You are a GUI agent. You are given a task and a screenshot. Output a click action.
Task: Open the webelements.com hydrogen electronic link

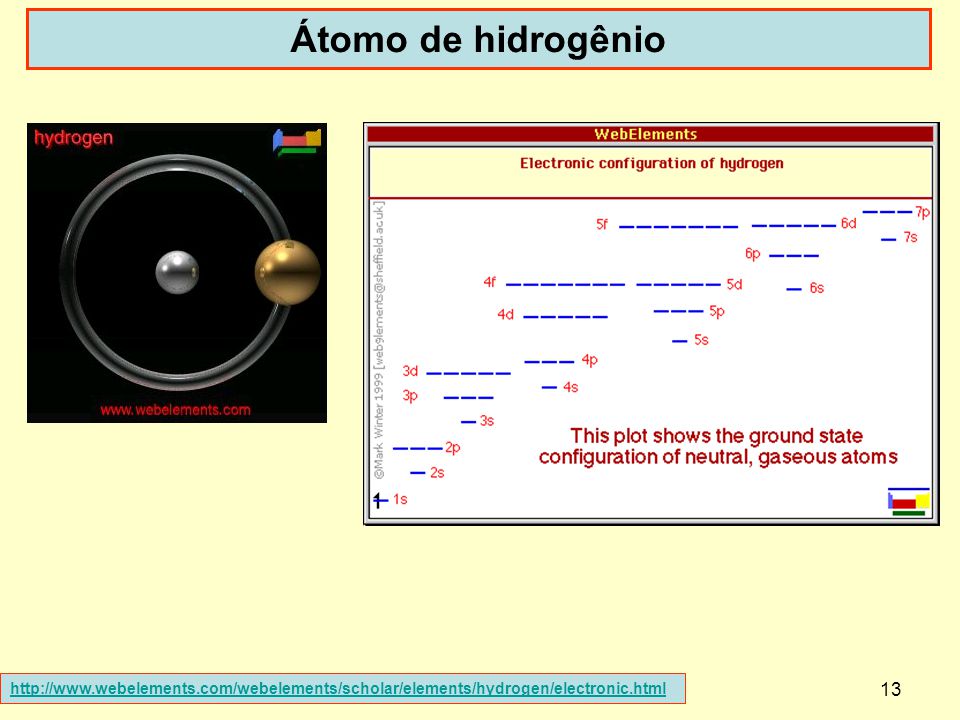pos(338,688)
